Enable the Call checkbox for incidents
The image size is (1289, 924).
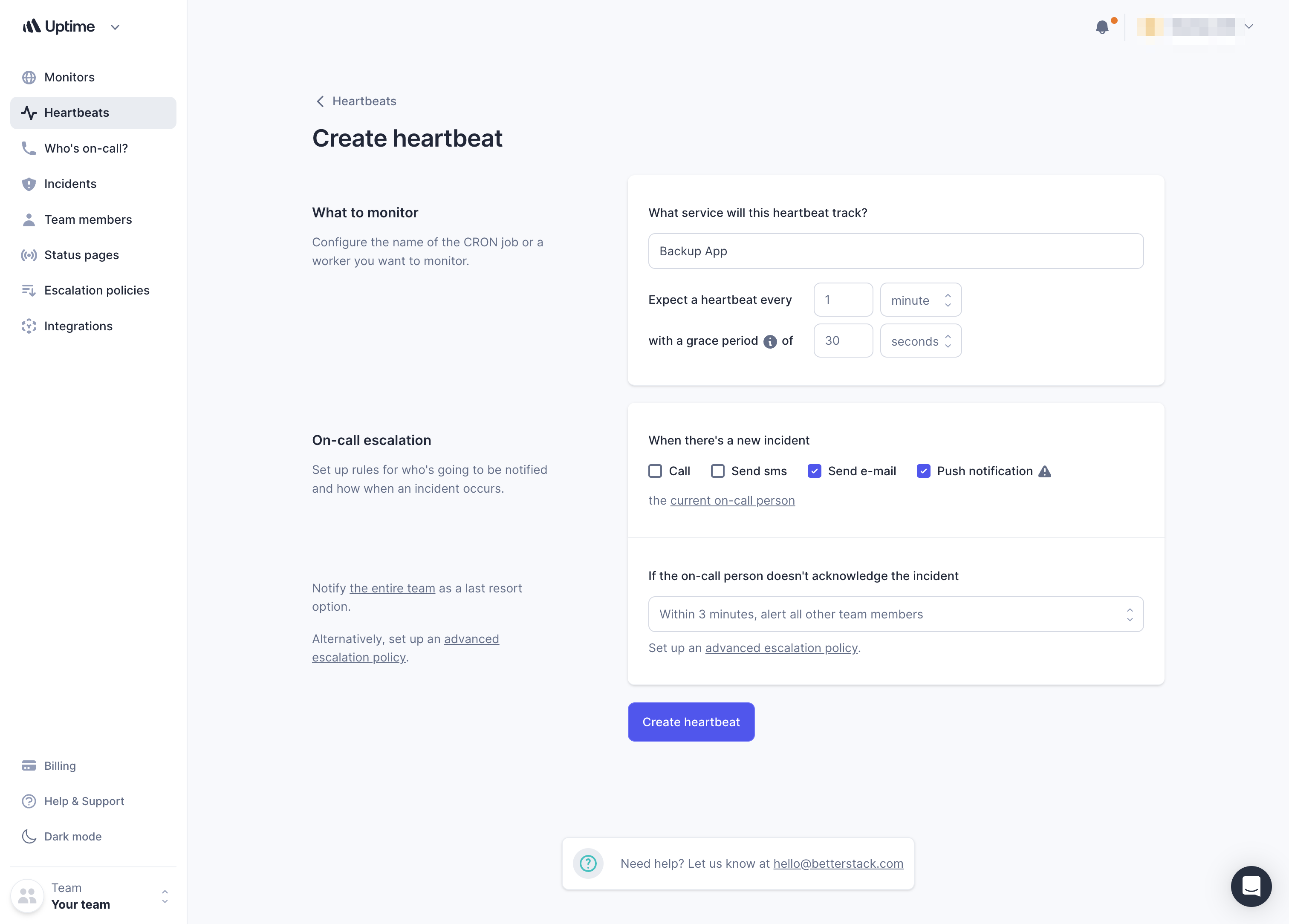pyautogui.click(x=655, y=470)
